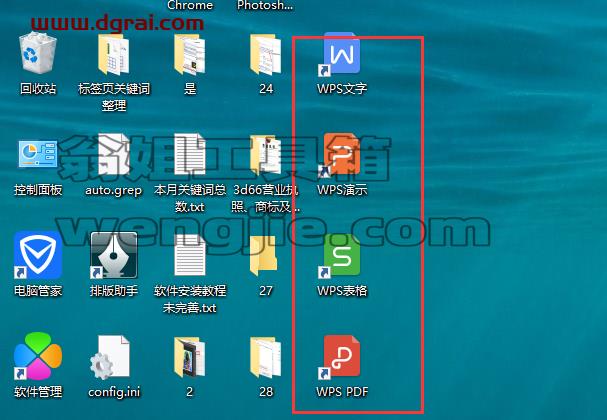Click the Photosh... shortcut label at top
The image size is (607, 420).
(265, 5)
